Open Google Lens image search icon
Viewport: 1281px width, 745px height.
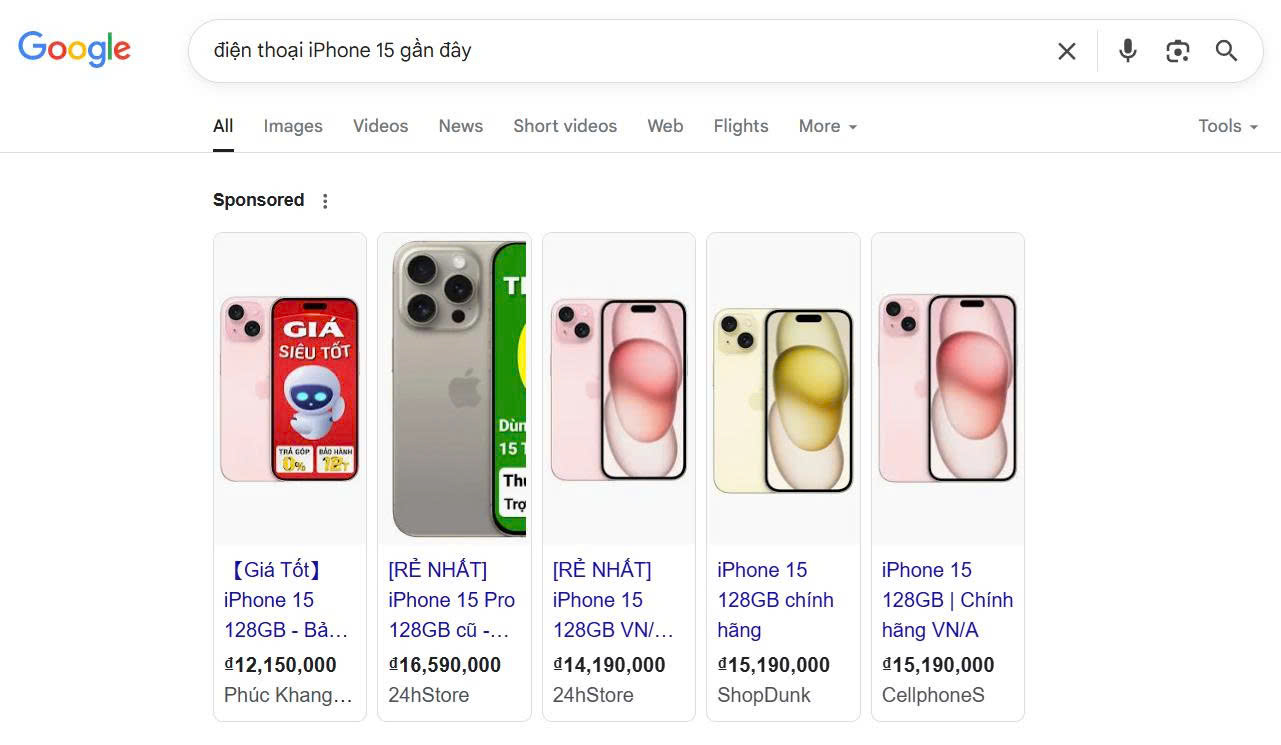1178,51
